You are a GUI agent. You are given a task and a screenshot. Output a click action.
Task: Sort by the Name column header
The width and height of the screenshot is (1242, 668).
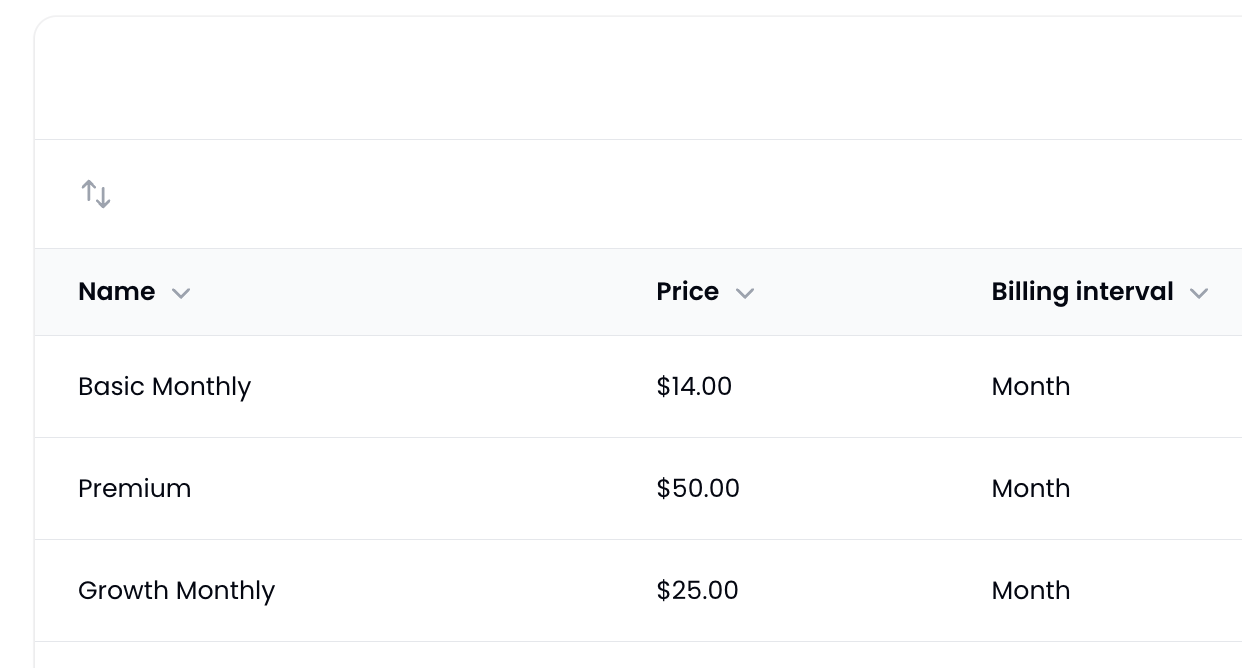117,292
